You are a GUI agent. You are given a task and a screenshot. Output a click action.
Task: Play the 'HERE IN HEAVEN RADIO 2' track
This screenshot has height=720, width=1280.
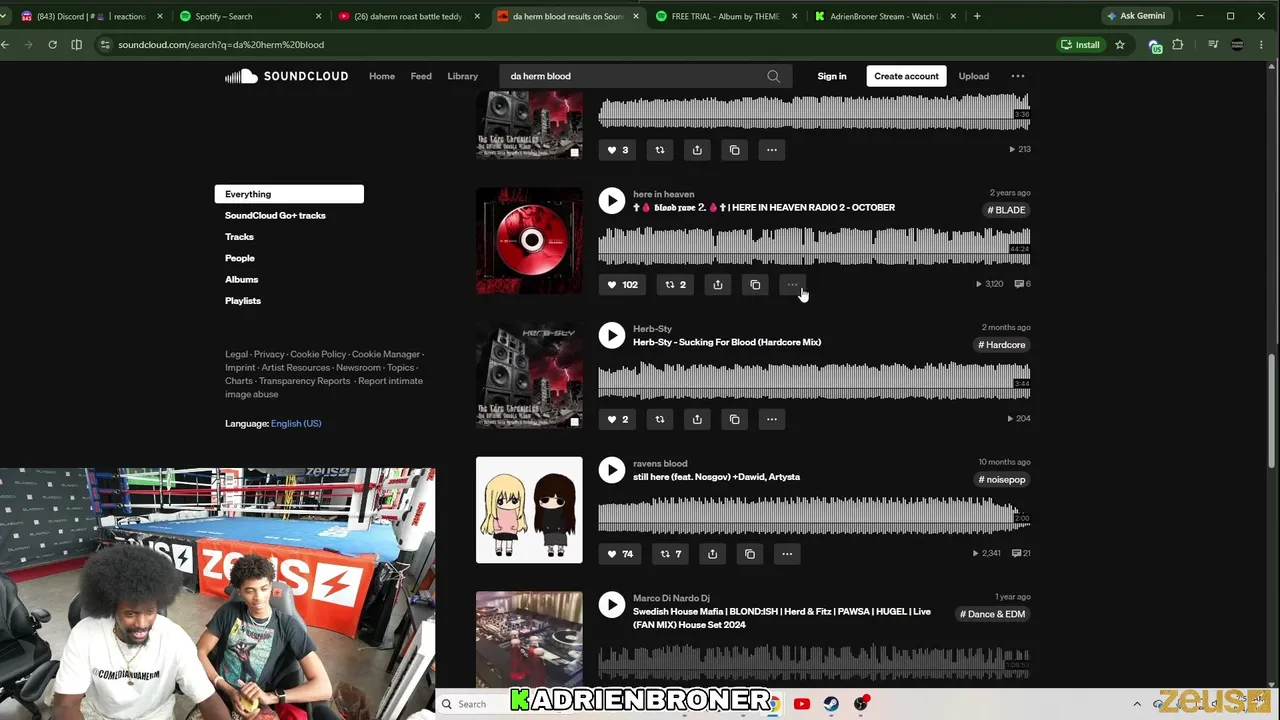tap(612, 201)
